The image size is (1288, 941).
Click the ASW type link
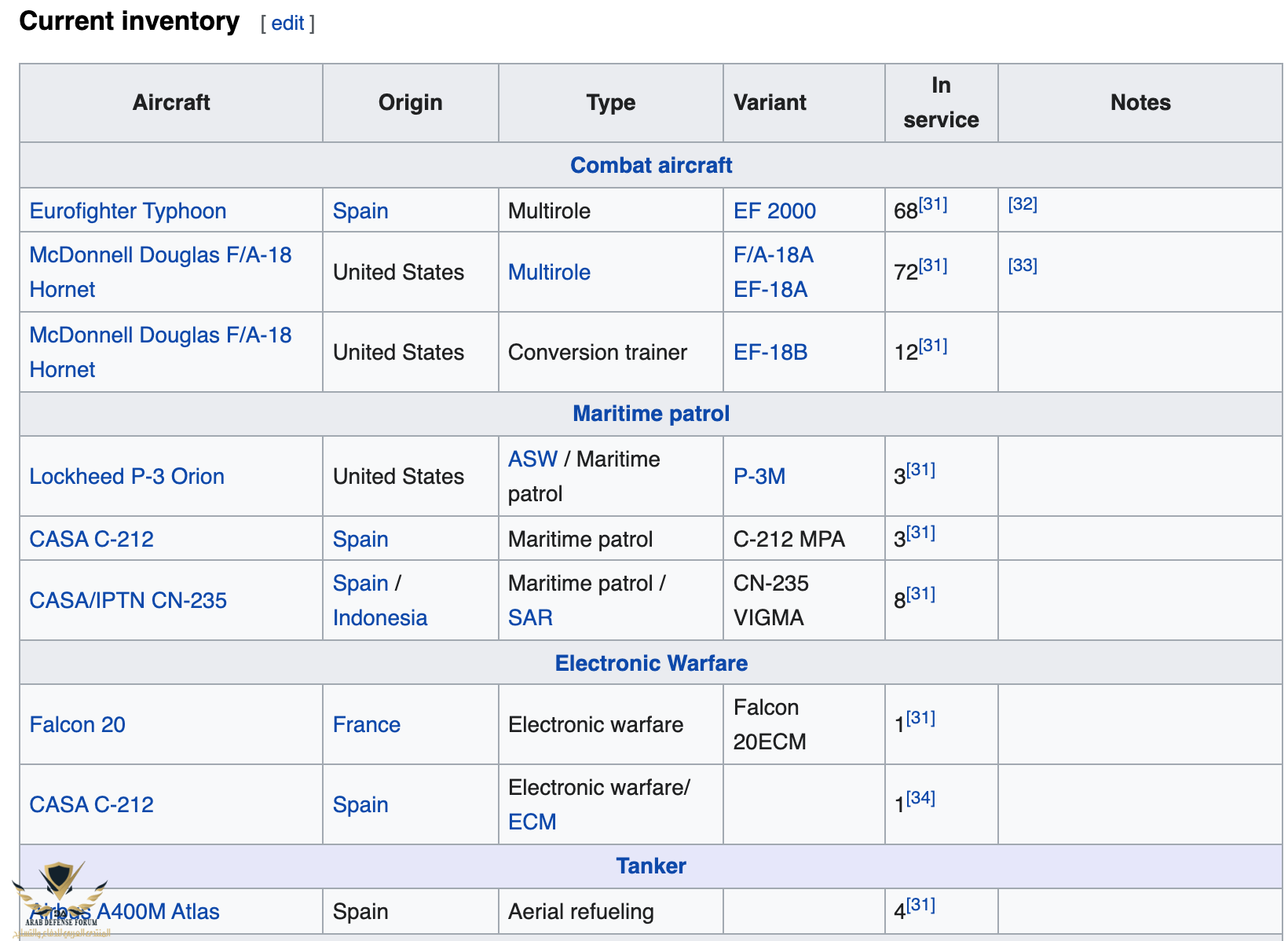click(532, 459)
